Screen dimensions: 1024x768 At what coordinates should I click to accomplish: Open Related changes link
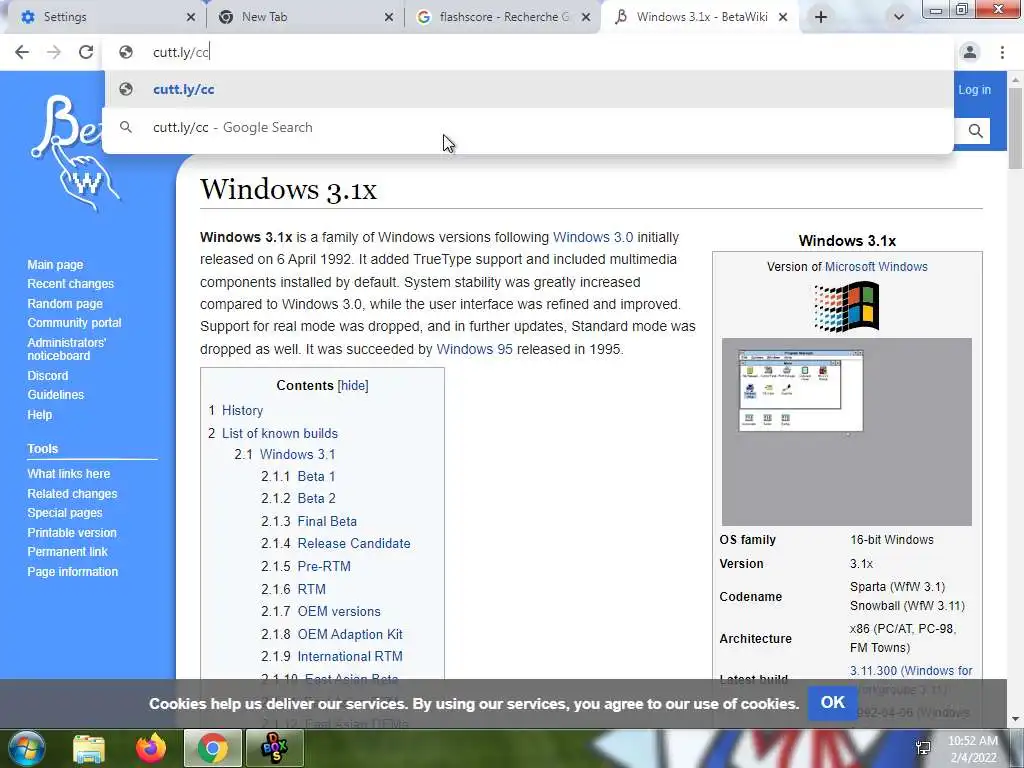tap(72, 494)
